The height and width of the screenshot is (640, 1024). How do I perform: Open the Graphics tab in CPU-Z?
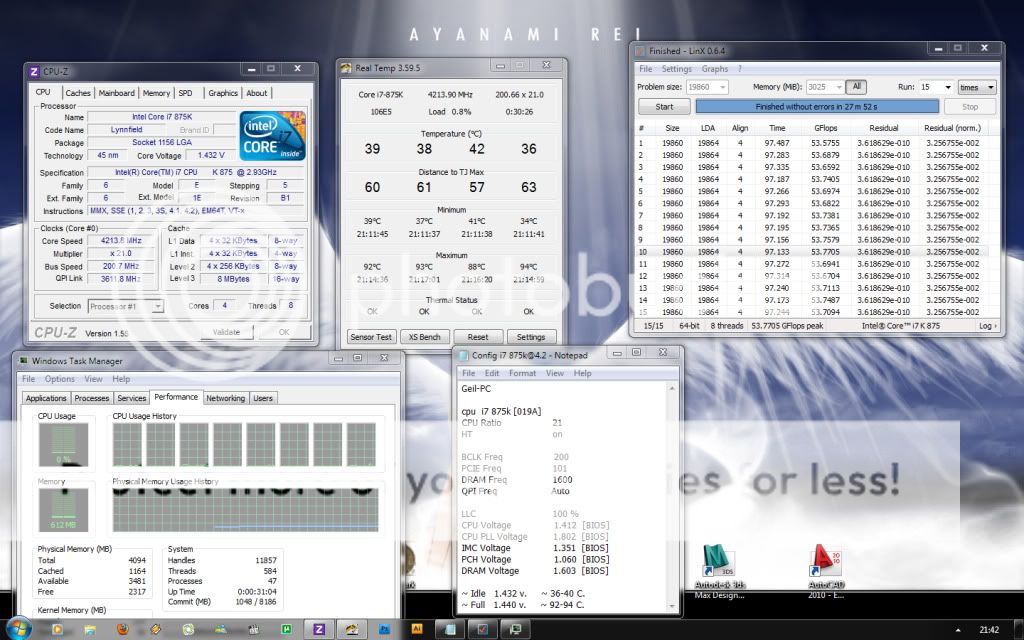pos(223,93)
